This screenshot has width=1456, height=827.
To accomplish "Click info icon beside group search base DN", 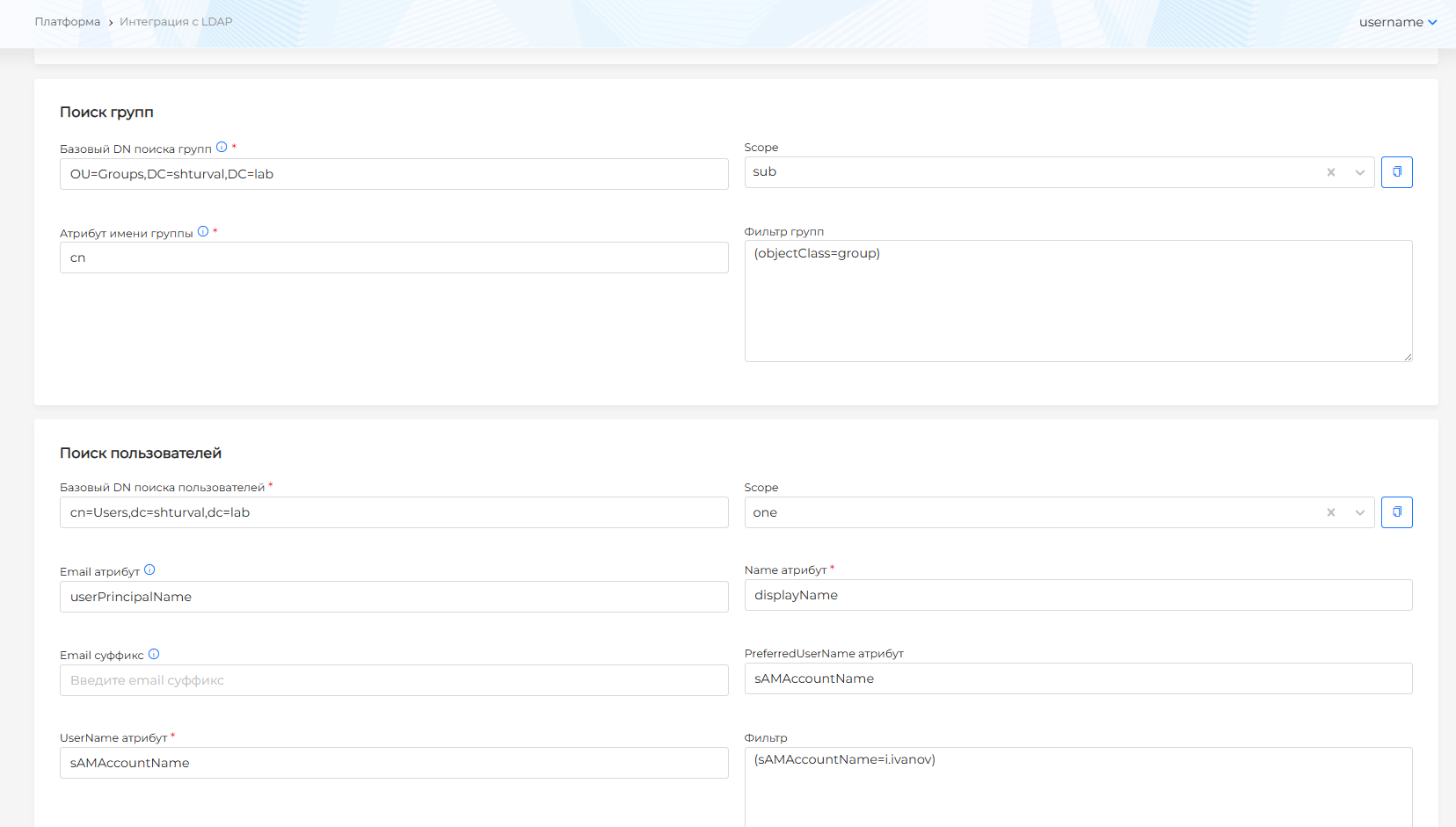I will pyautogui.click(x=222, y=148).
